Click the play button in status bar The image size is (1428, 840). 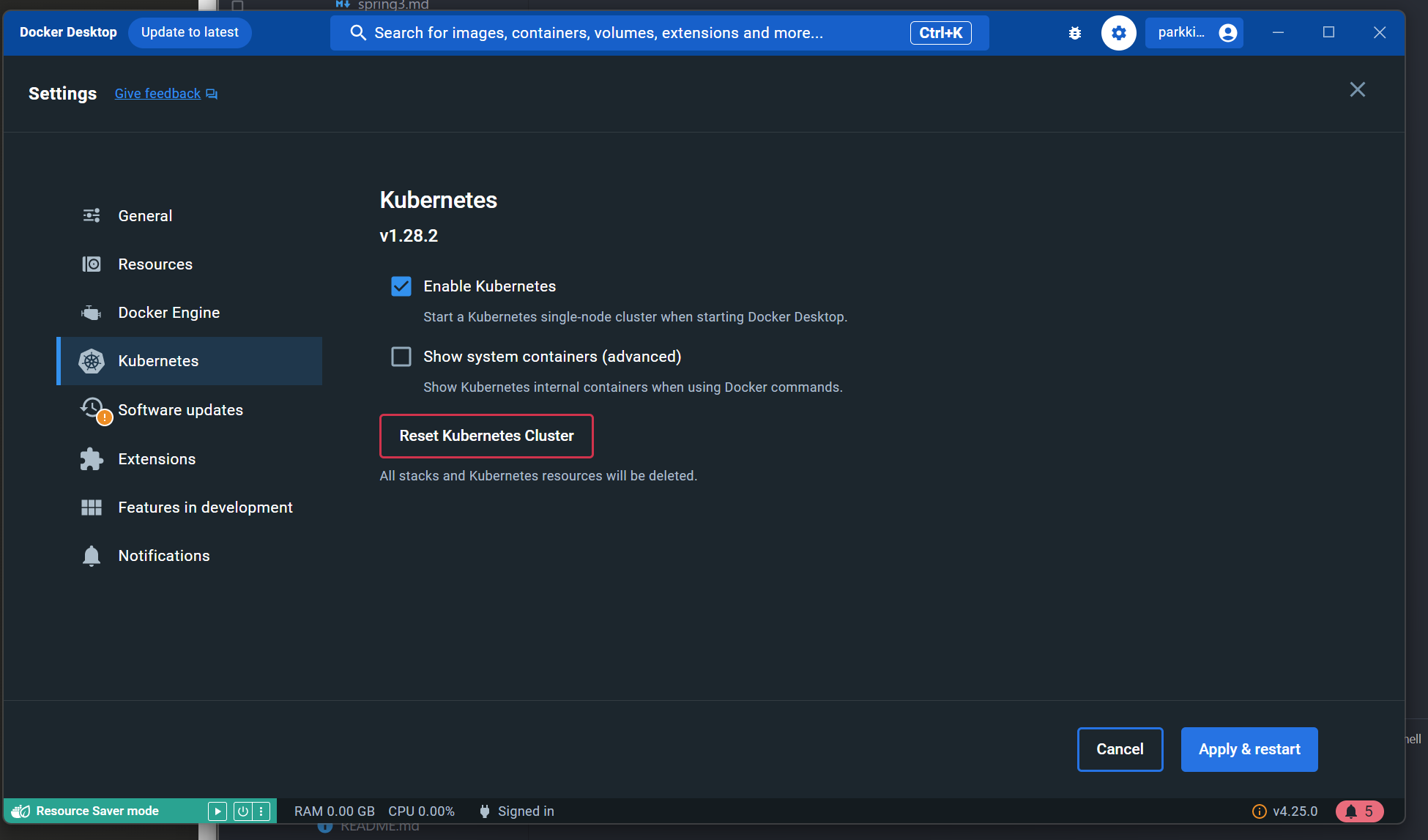(x=217, y=811)
